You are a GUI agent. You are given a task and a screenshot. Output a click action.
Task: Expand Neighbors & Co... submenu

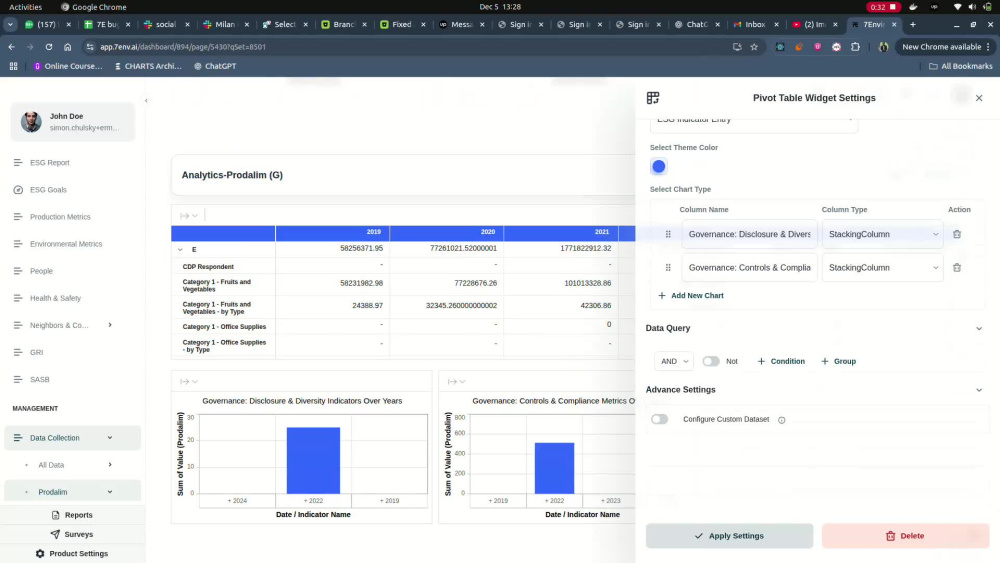(x=110, y=325)
